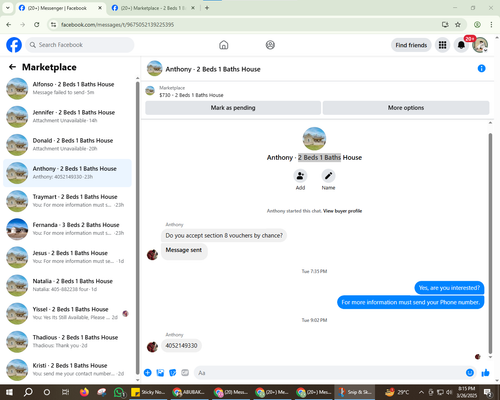Click the browser address bar URL
This screenshot has width=500, height=400.
[117, 25]
